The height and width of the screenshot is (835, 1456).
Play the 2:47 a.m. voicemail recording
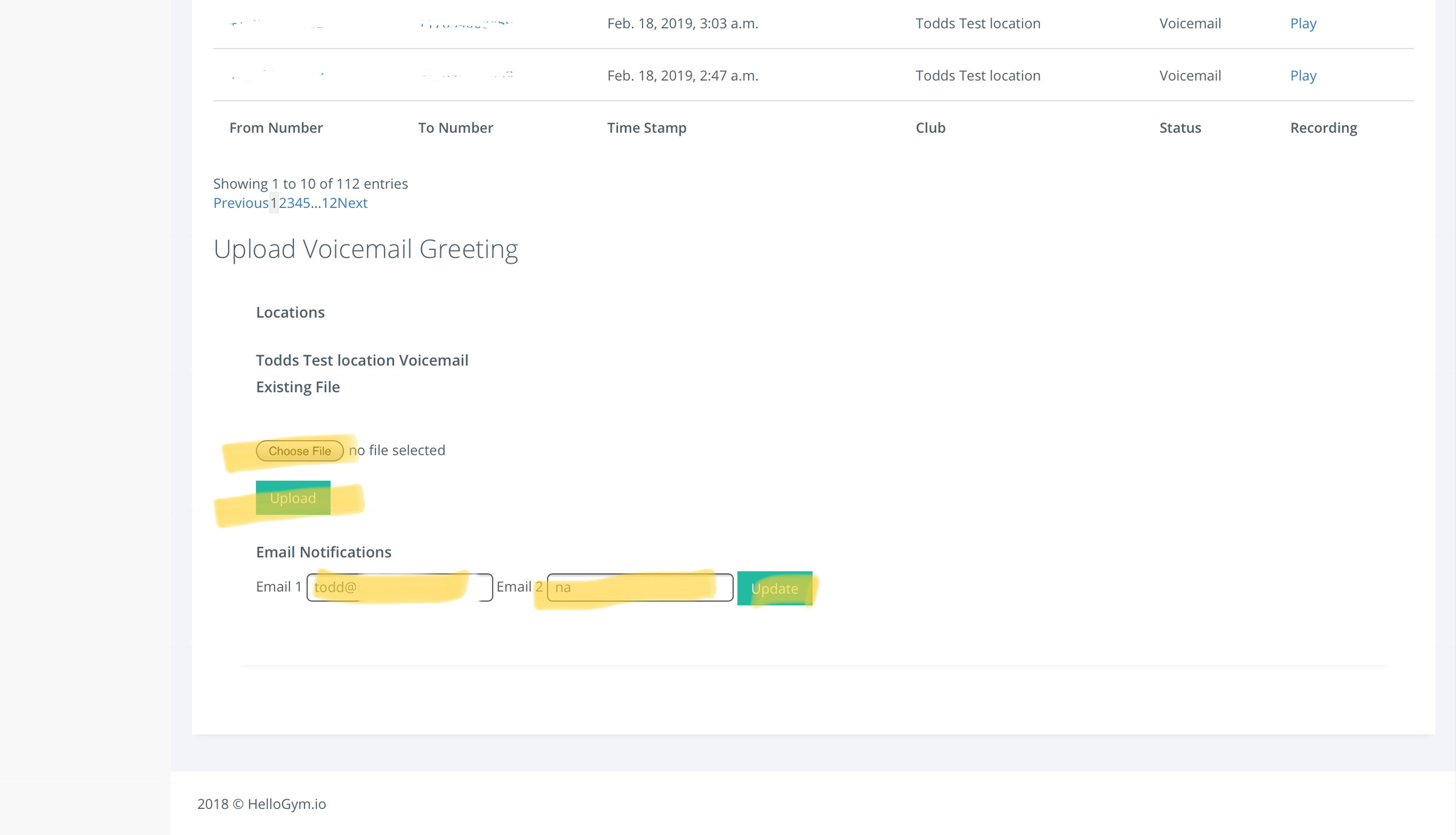click(1303, 76)
